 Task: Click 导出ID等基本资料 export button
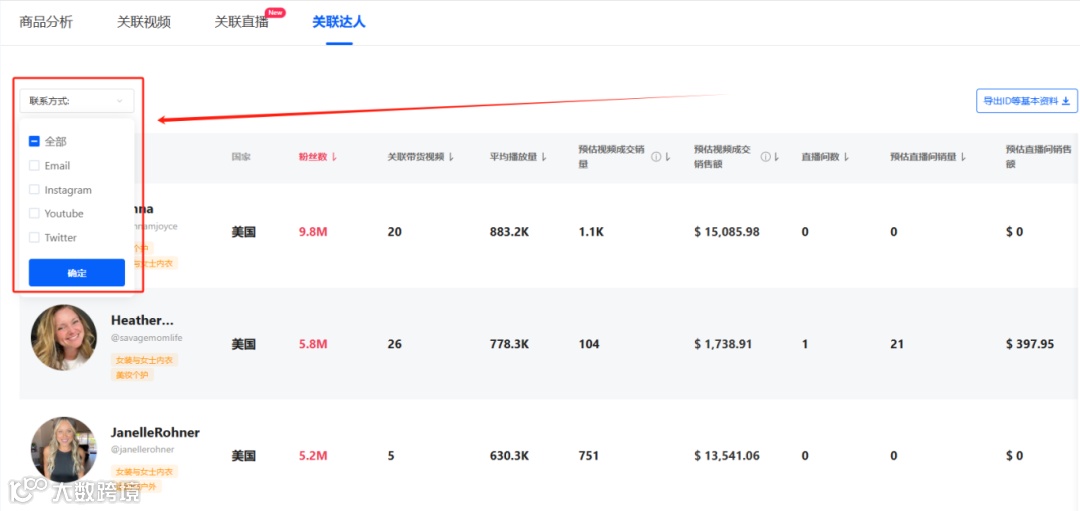coord(1026,101)
